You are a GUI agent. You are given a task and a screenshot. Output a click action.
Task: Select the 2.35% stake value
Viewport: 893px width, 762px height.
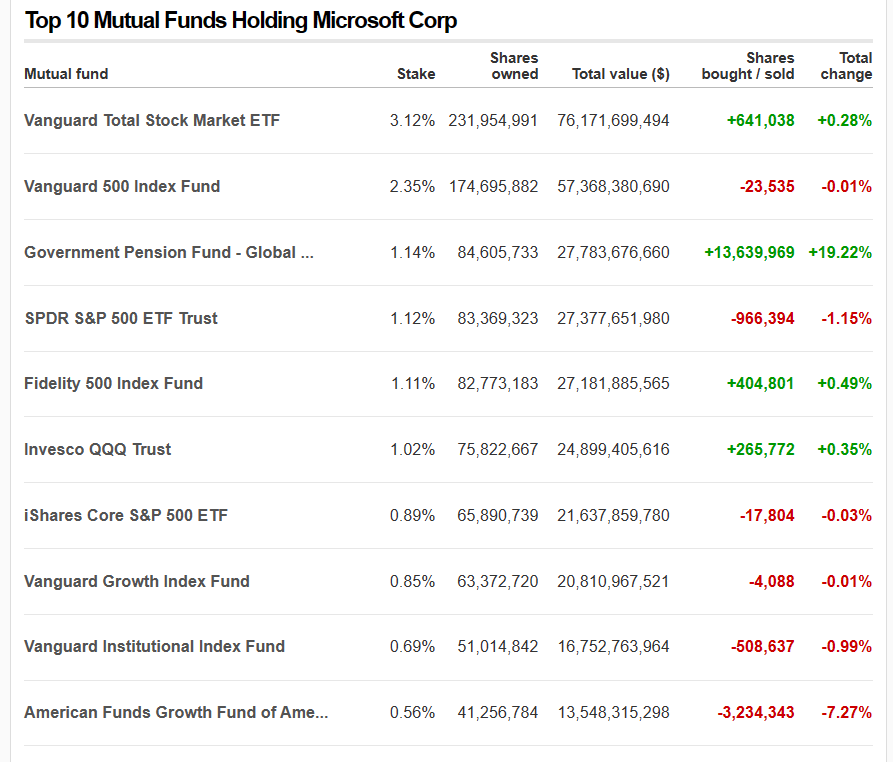pos(412,187)
